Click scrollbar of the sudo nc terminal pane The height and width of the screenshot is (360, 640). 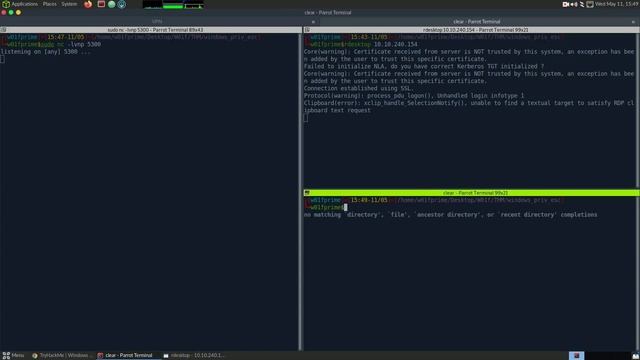click(x=300, y=191)
